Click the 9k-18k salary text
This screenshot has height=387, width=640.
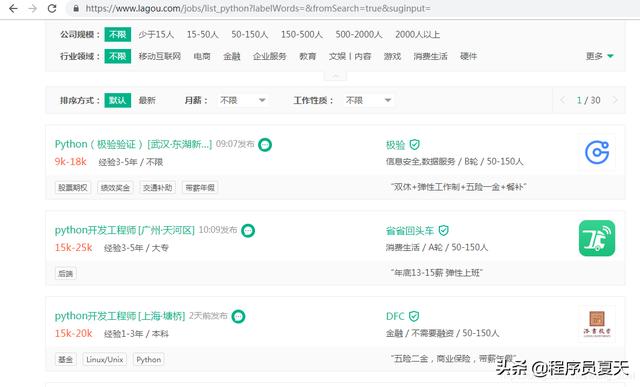(71, 162)
